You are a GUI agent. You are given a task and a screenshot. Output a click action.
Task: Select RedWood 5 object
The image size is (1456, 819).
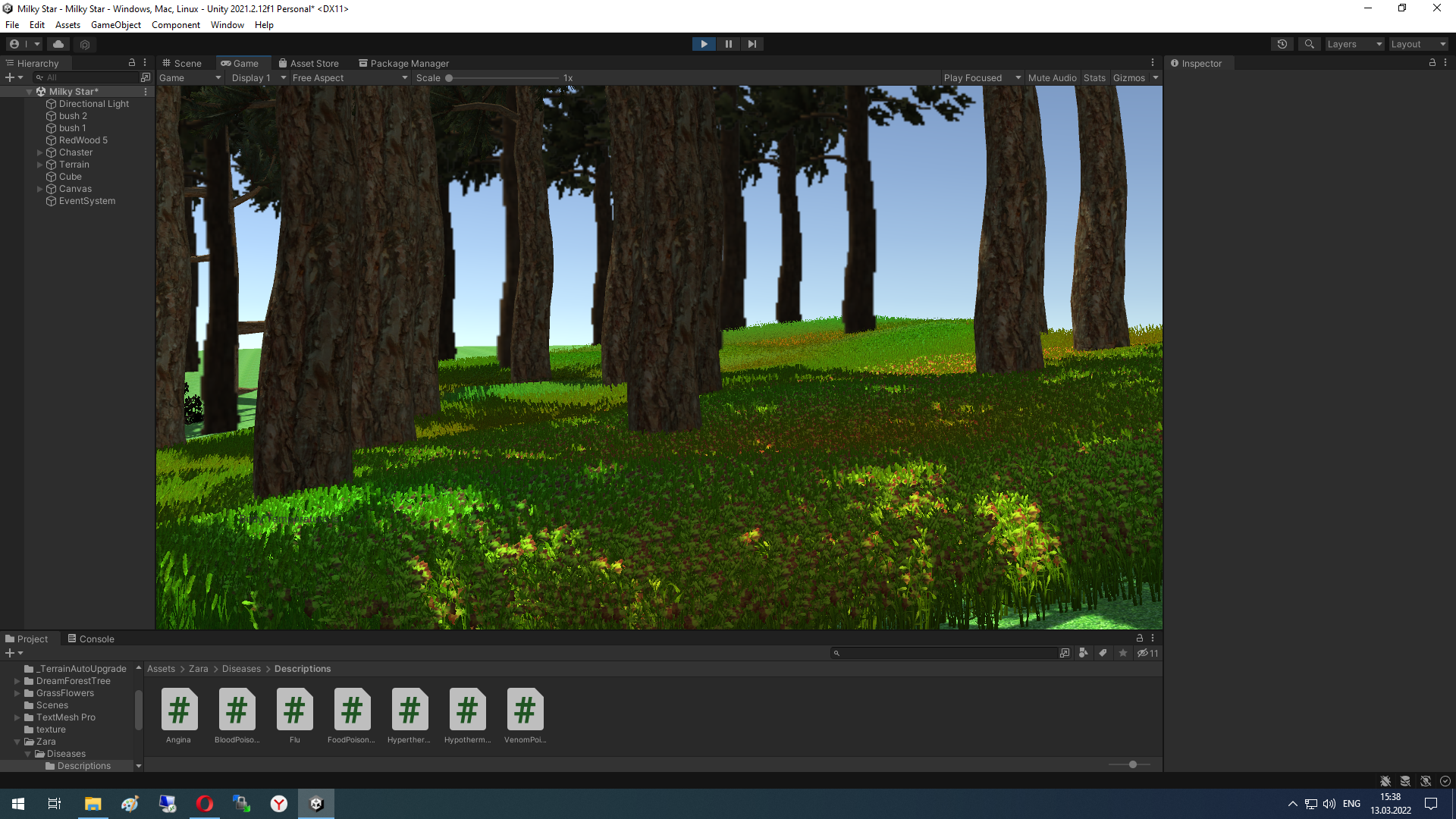click(83, 140)
